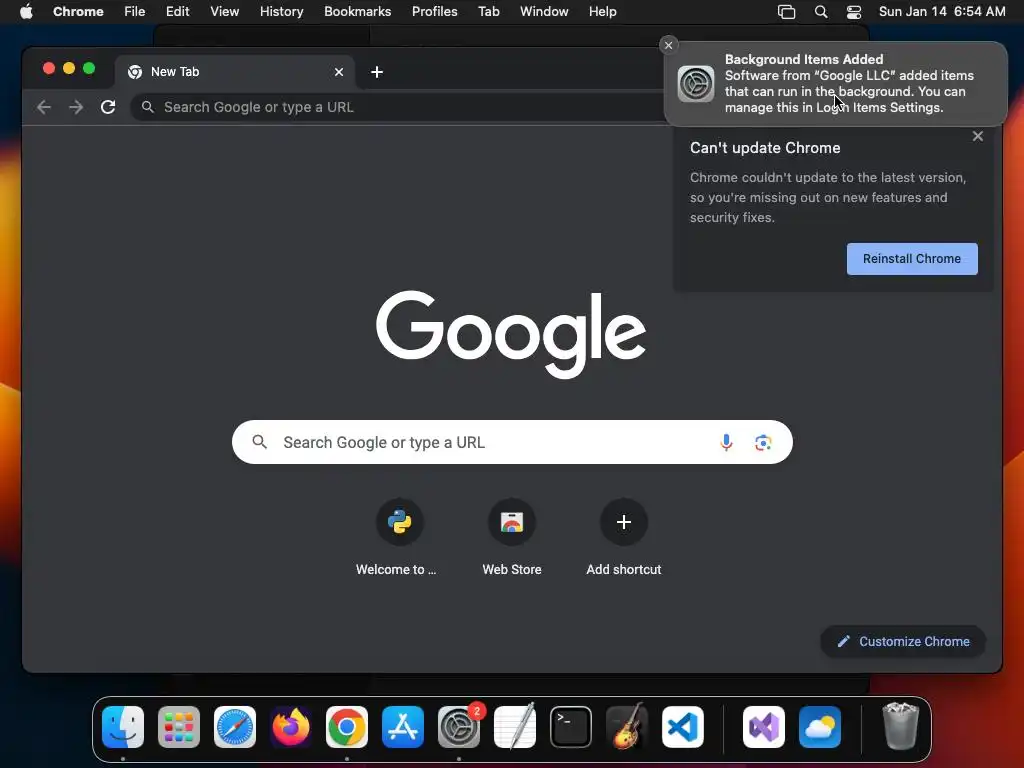Click Reinstall Chrome button

click(x=912, y=259)
